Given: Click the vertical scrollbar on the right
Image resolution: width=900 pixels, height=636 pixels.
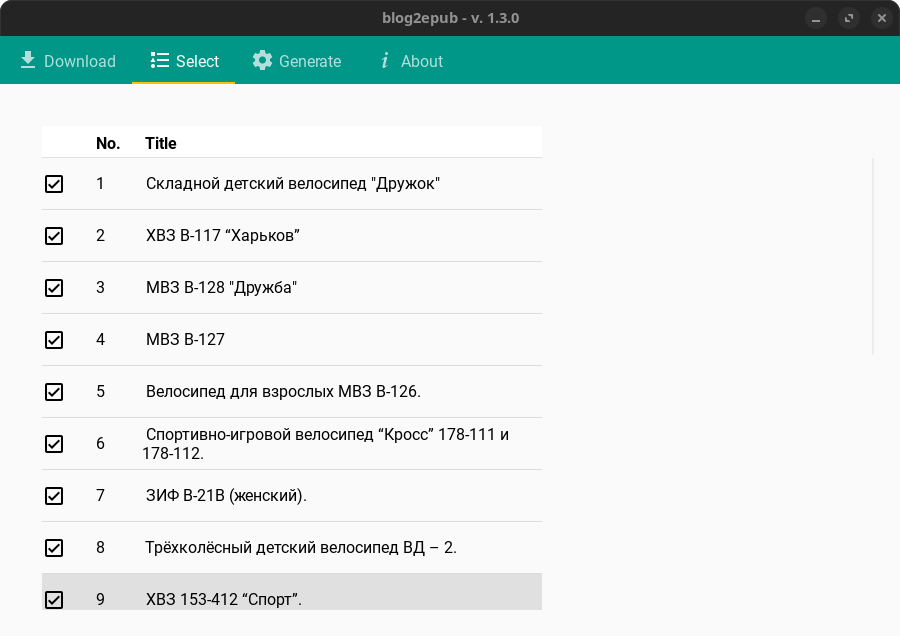Looking at the screenshot, I should coord(873,256).
